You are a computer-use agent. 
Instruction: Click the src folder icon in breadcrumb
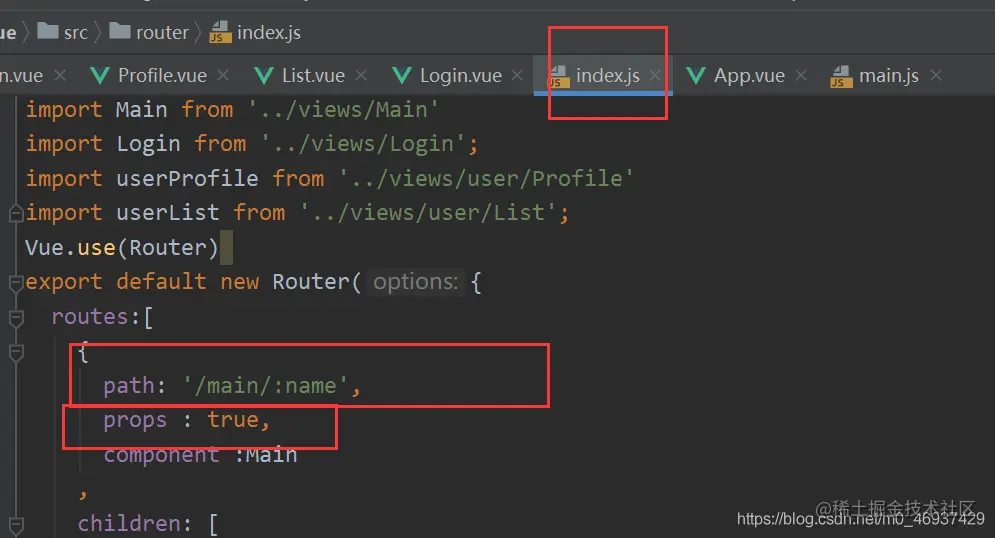coord(48,30)
